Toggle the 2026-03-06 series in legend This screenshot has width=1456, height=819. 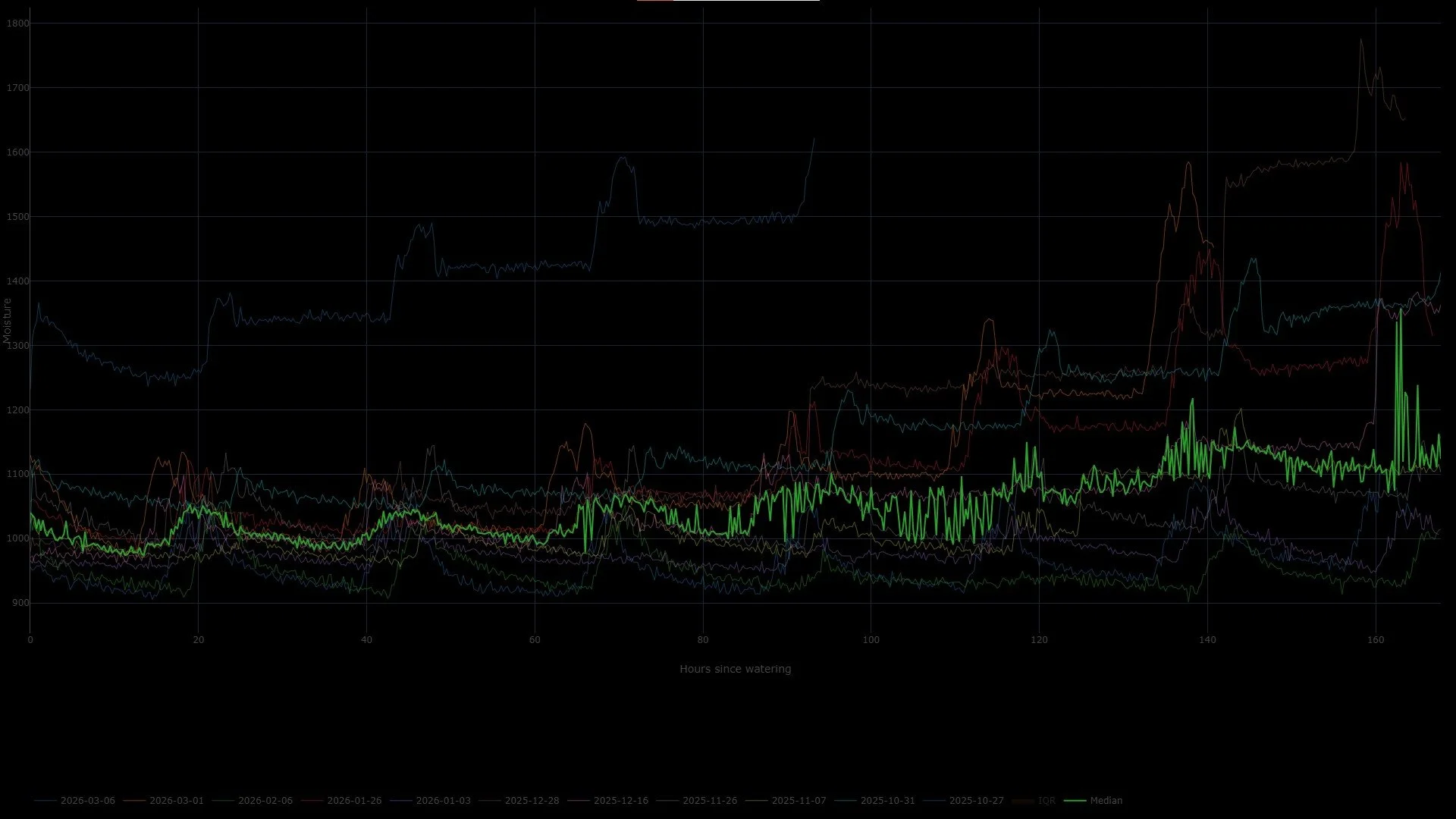coord(87,800)
